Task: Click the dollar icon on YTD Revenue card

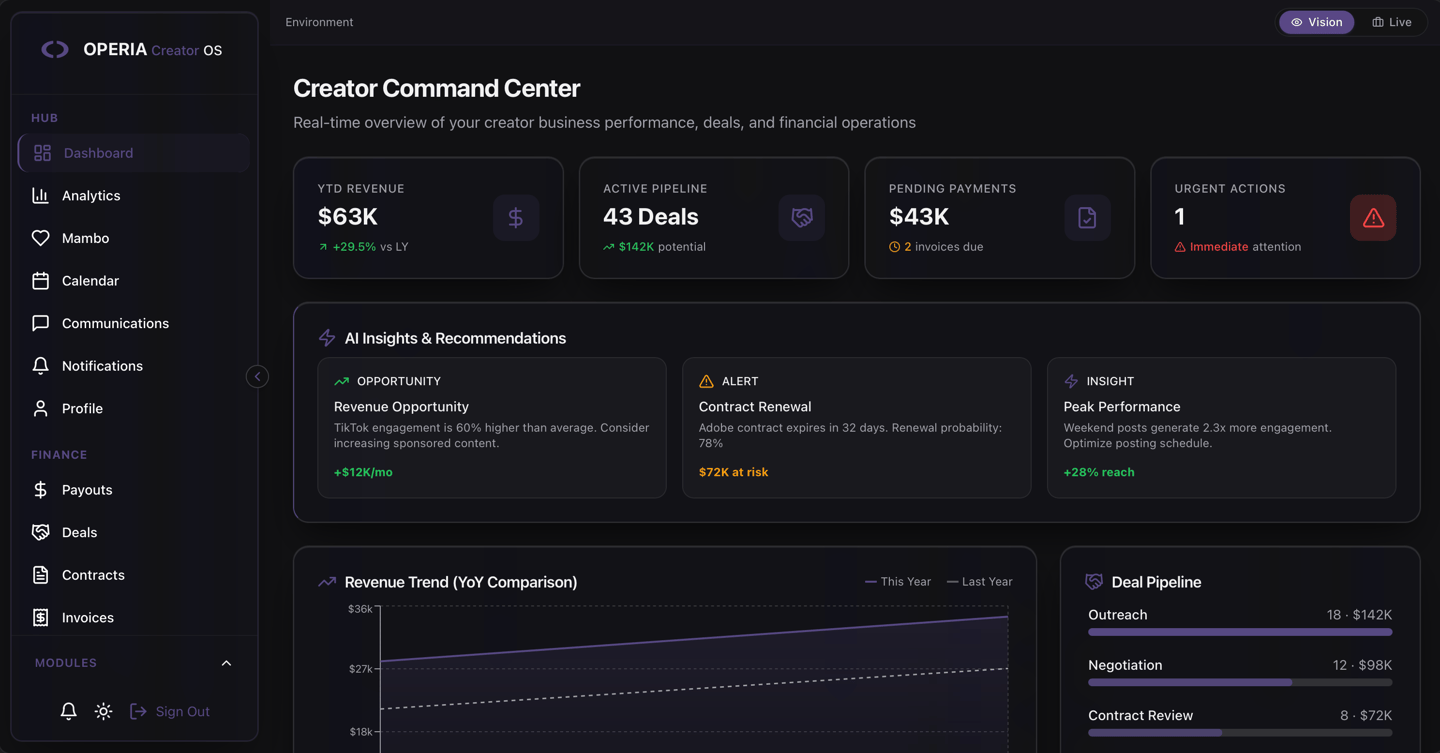Action: coord(516,218)
